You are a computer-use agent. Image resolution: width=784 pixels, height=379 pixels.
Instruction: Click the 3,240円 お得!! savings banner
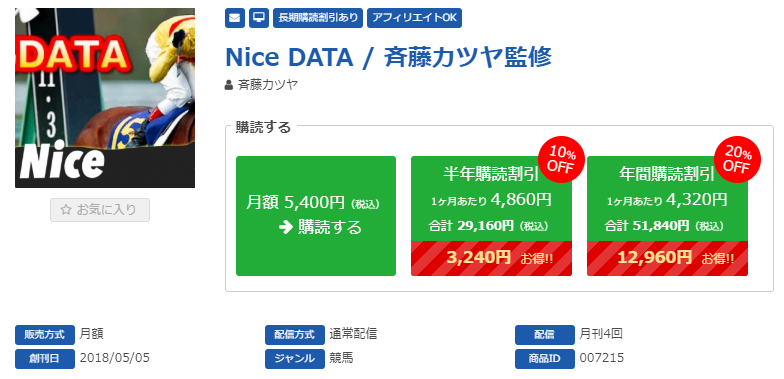(x=492, y=258)
